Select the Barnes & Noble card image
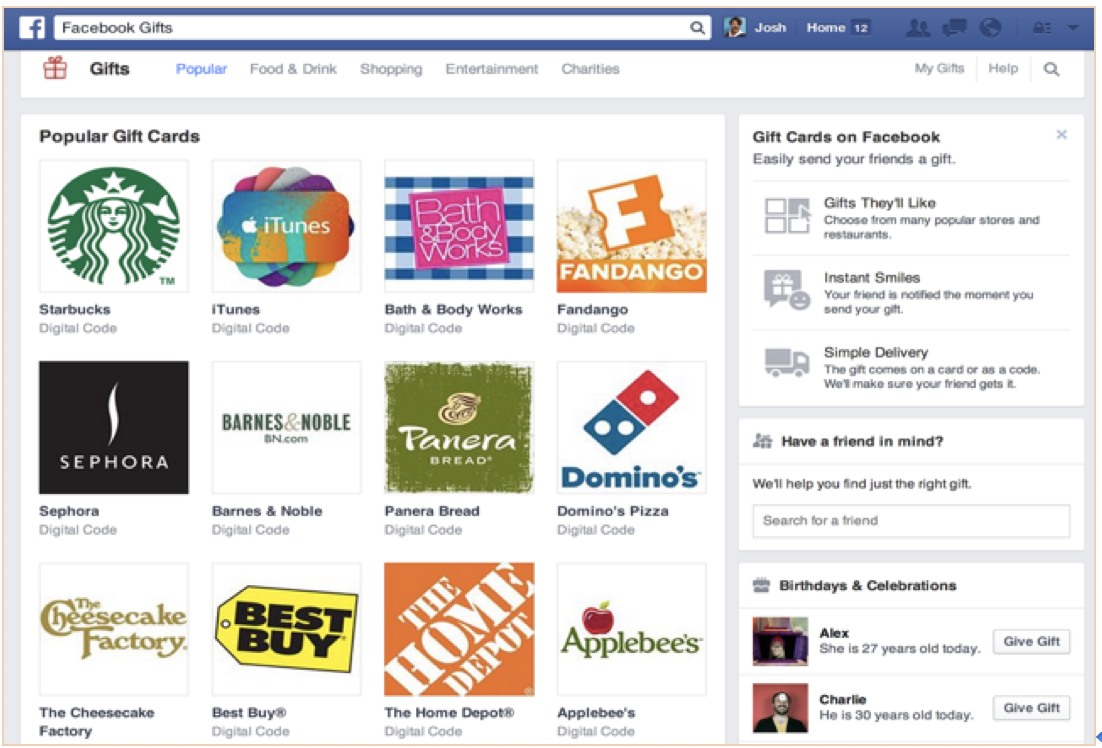This screenshot has height=748, width=1102. (287, 427)
